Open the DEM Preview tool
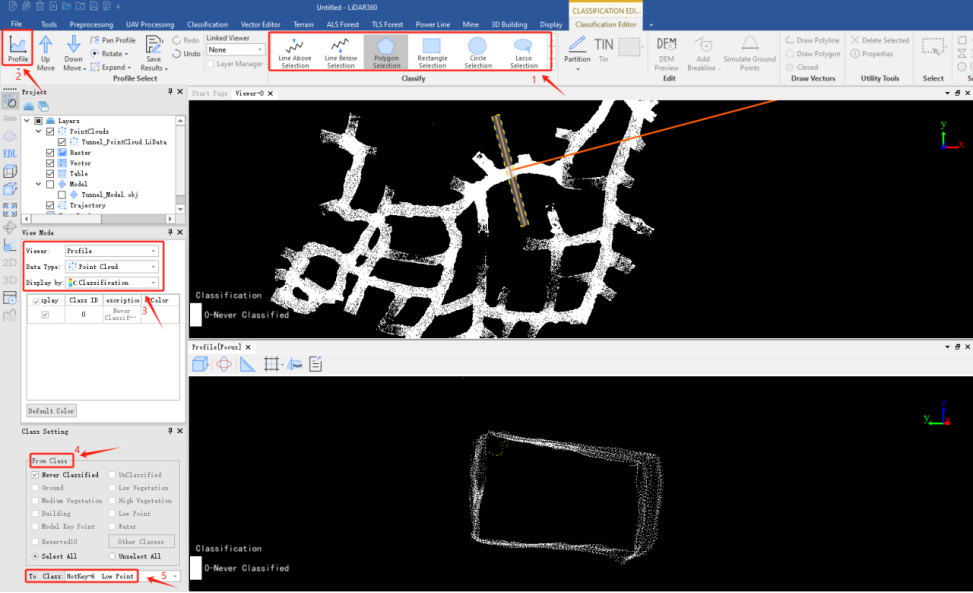The height and width of the screenshot is (593, 973). coord(666,52)
